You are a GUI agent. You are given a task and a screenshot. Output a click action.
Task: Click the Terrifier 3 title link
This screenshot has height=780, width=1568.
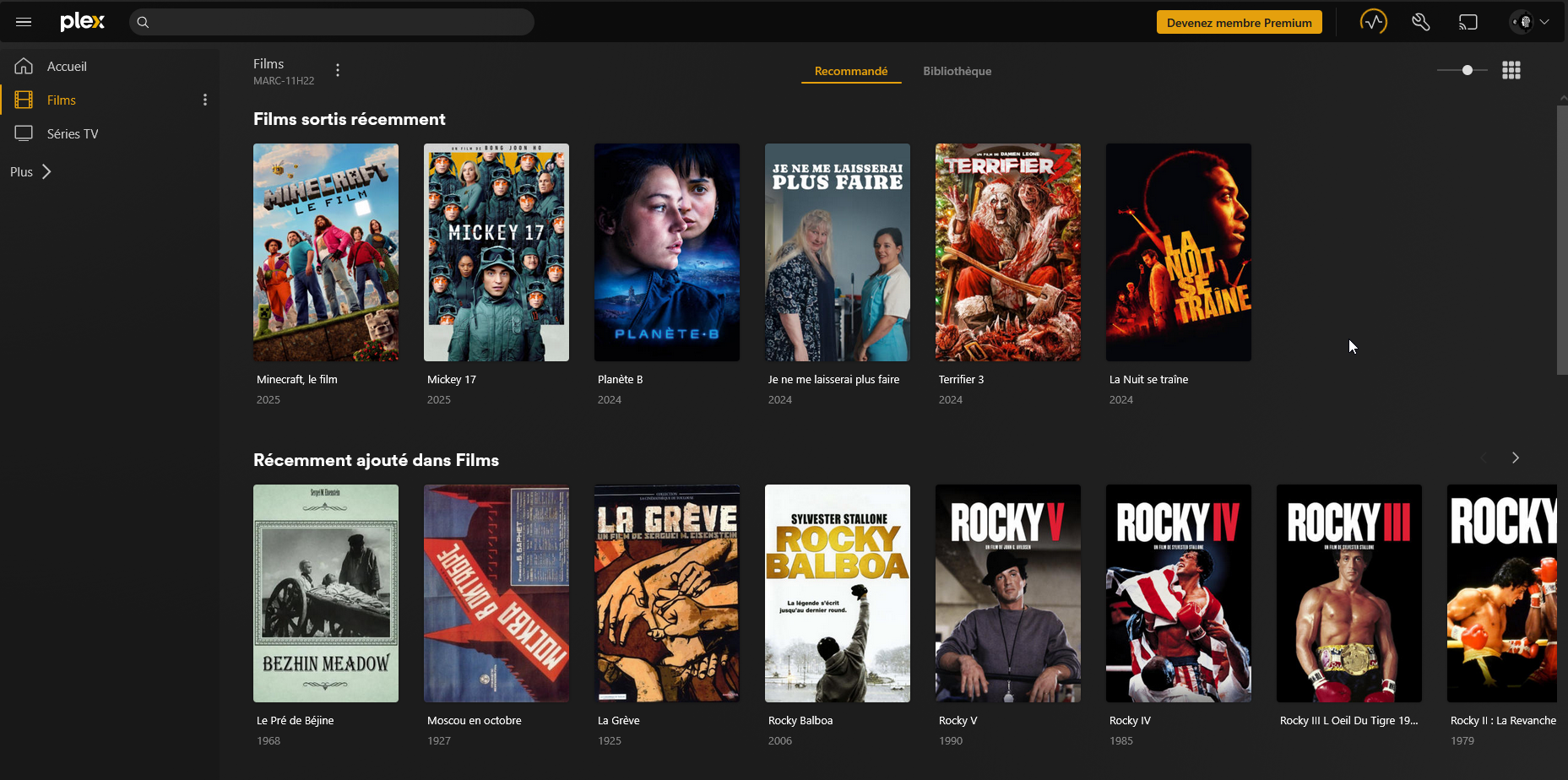[x=961, y=379]
